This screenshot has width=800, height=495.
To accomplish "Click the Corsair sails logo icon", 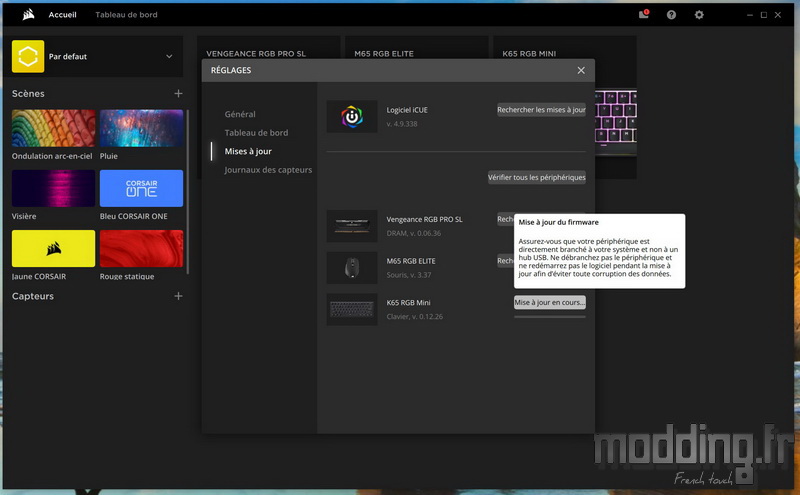I will pyautogui.click(x=29, y=14).
